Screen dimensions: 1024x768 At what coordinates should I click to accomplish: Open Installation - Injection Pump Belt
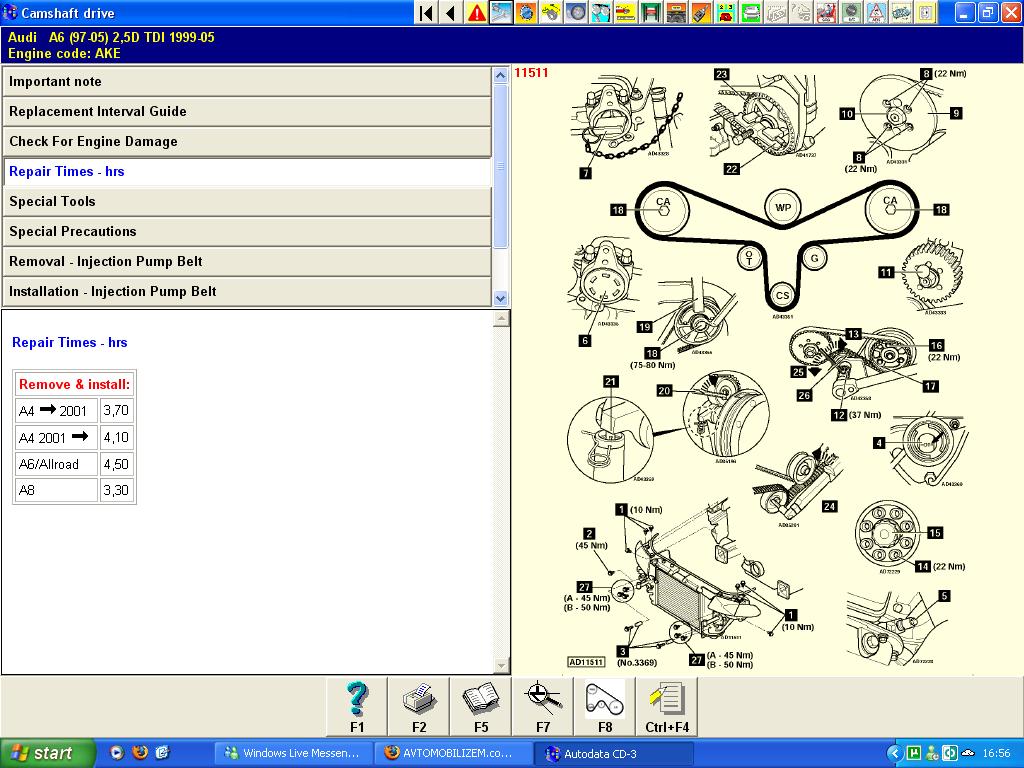(247, 292)
